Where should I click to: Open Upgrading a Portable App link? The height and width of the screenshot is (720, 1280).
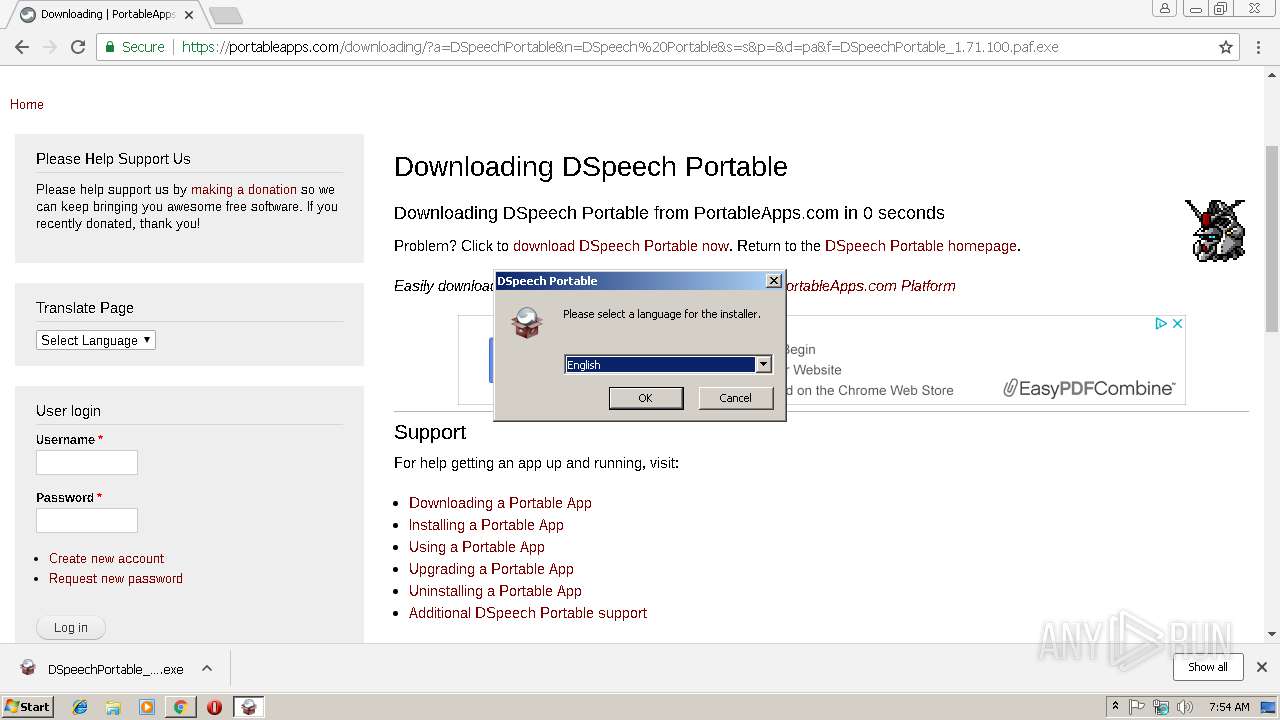coord(491,569)
